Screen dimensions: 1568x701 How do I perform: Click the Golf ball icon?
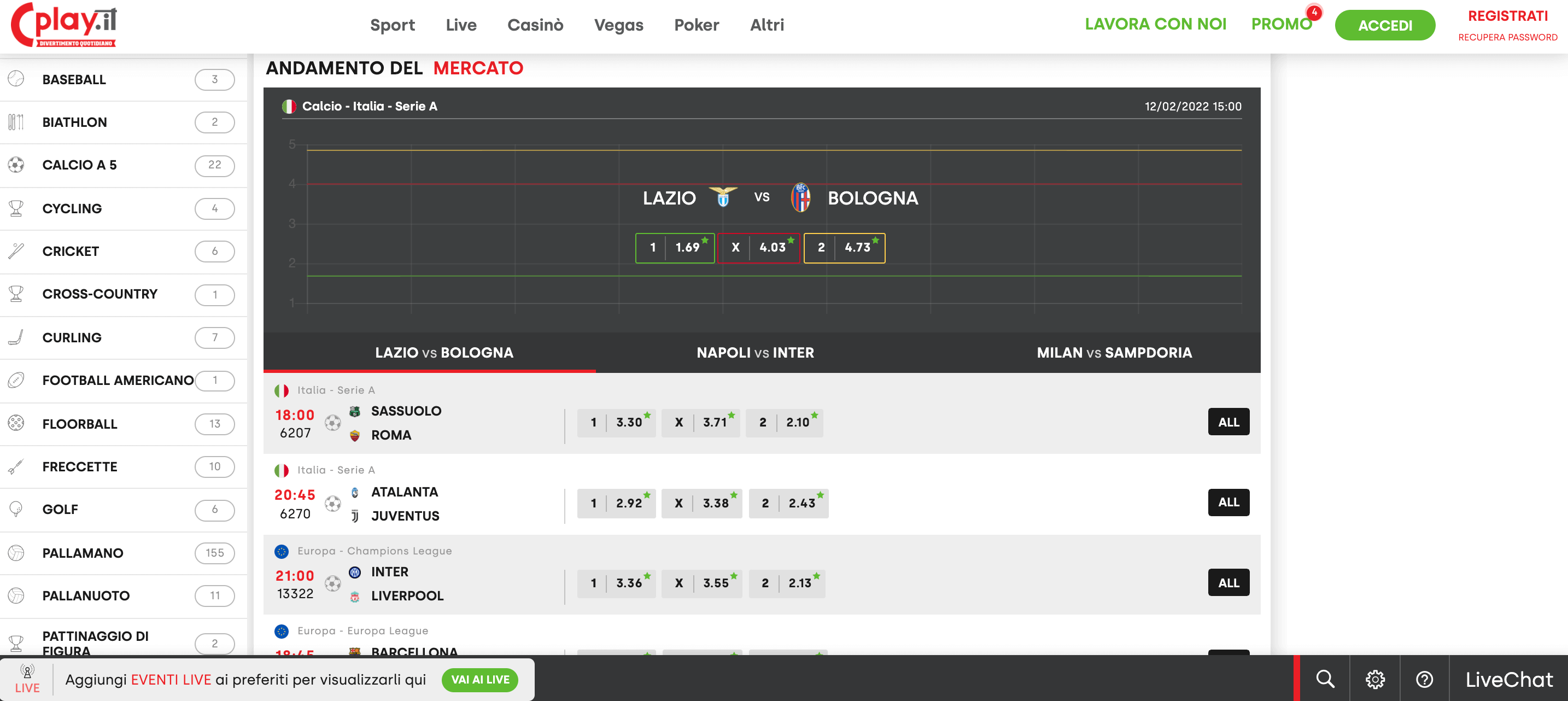pyautogui.click(x=16, y=509)
